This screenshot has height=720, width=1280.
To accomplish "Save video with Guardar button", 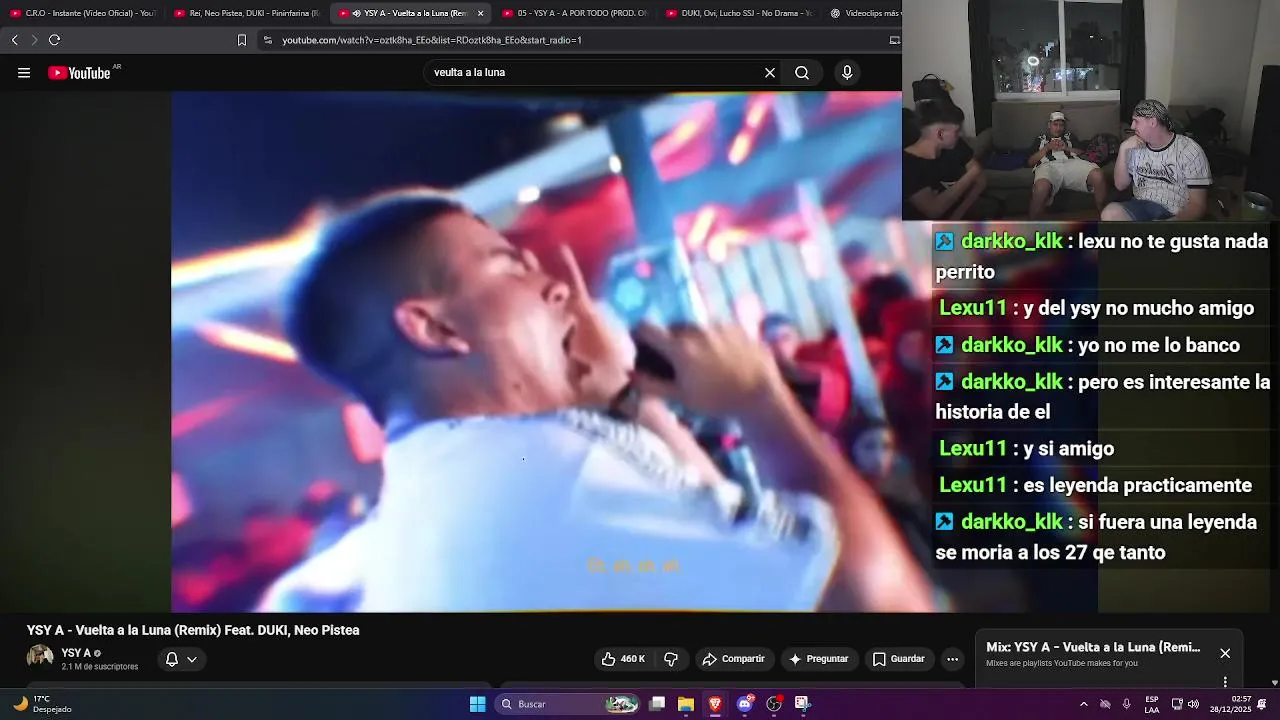I will (x=898, y=659).
